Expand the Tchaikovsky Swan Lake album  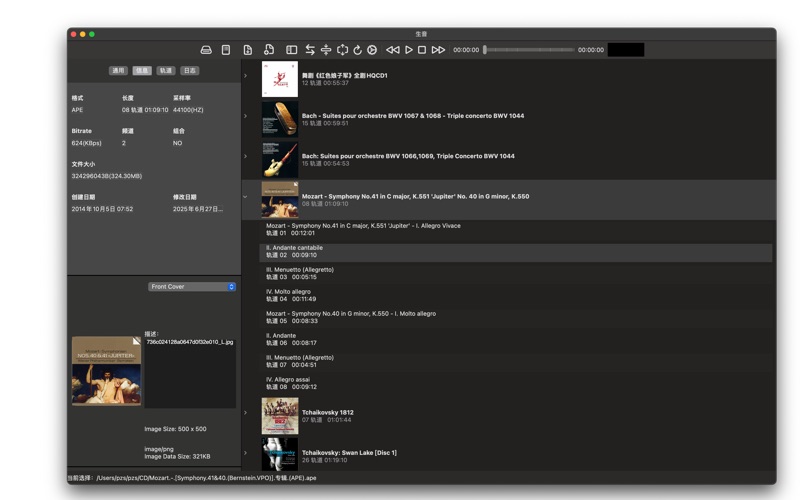coord(245,453)
